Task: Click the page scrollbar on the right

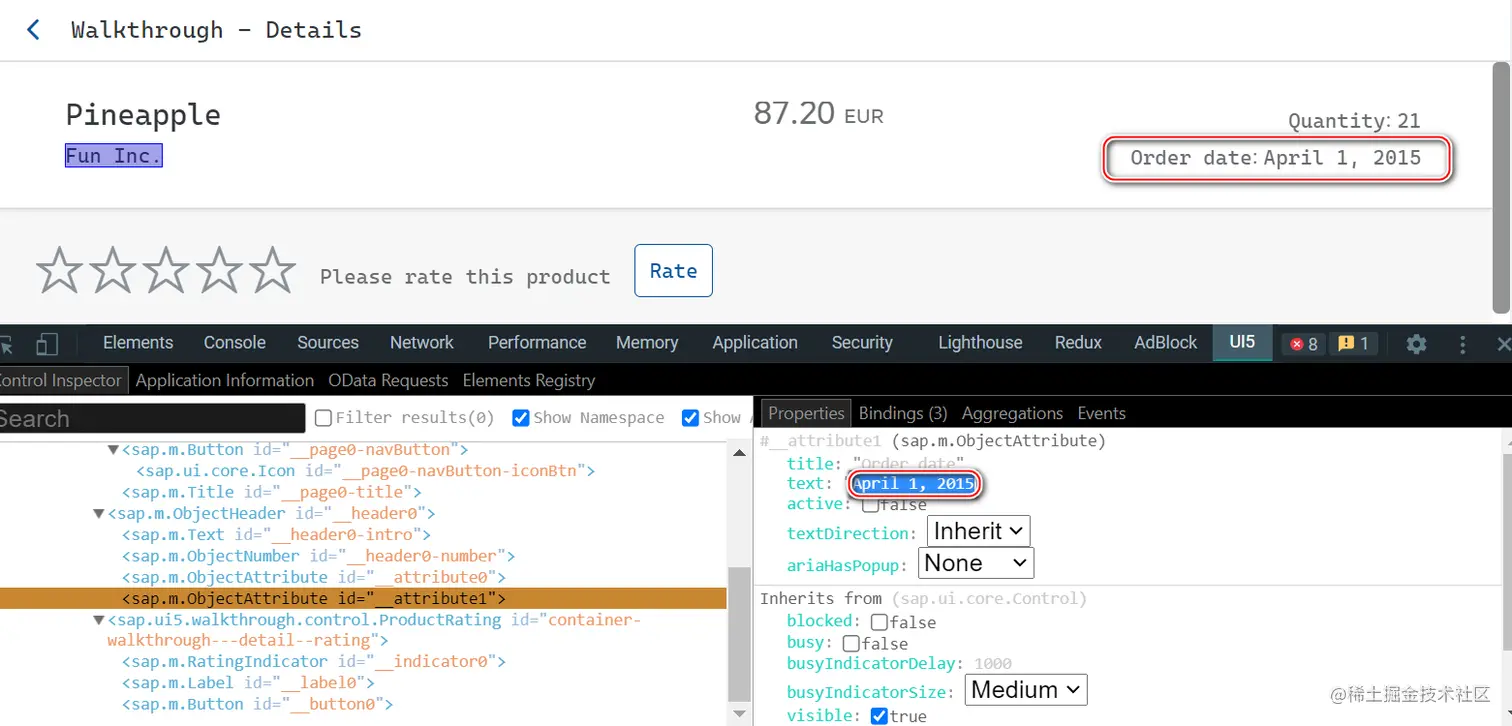Action: [x=1501, y=187]
